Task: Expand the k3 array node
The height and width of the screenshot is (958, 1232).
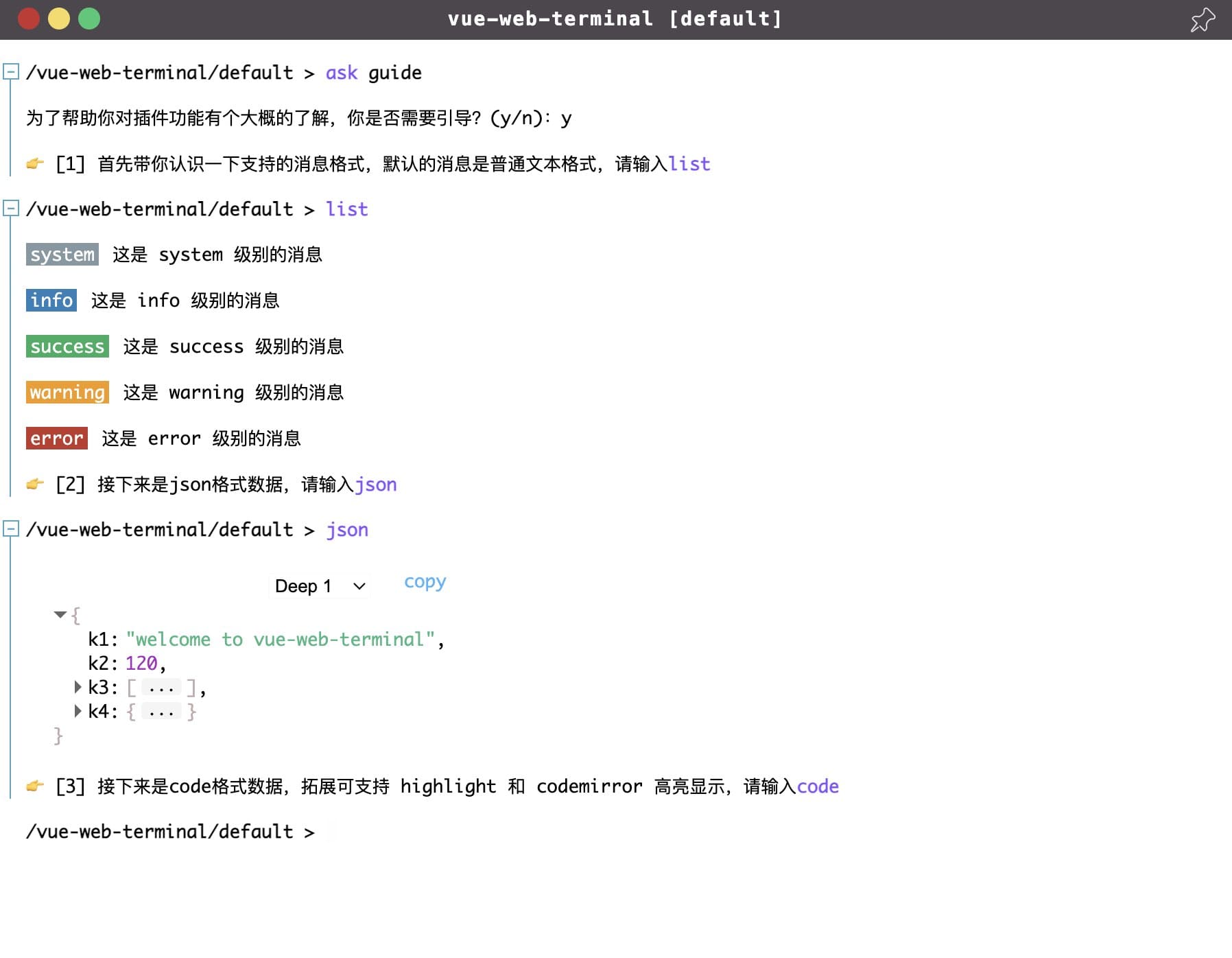Action: pyautogui.click(x=78, y=687)
